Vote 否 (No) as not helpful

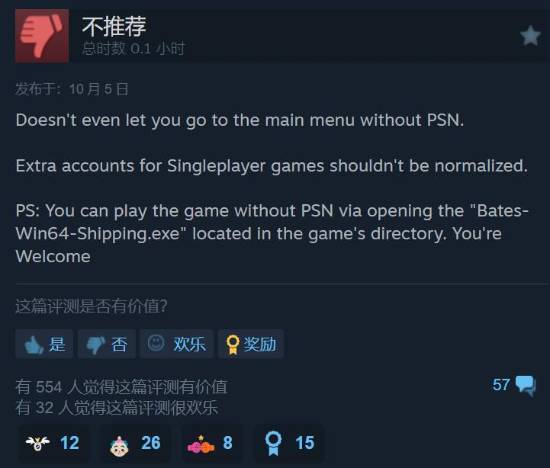tap(107, 344)
